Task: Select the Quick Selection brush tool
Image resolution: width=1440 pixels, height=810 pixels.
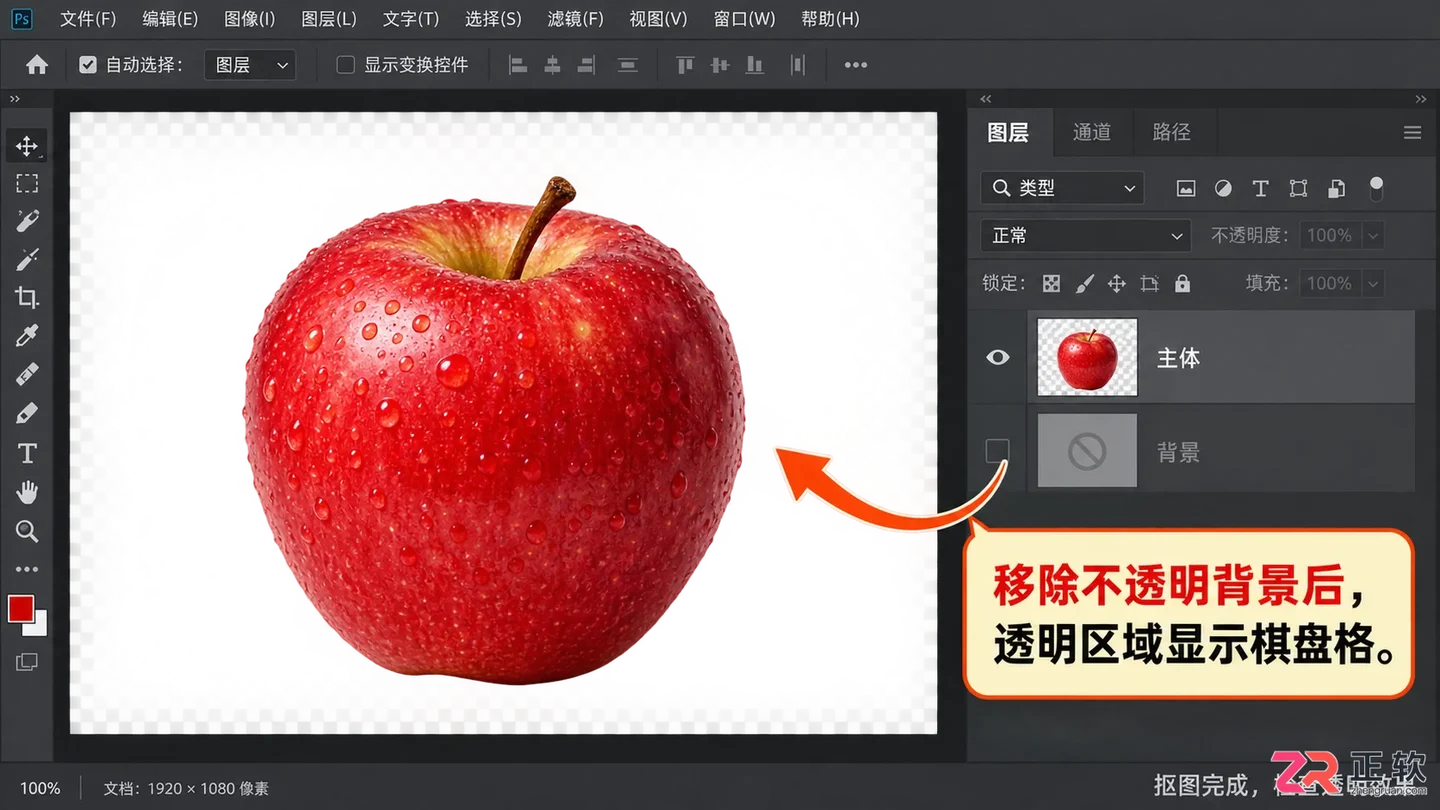Action: coord(27,221)
